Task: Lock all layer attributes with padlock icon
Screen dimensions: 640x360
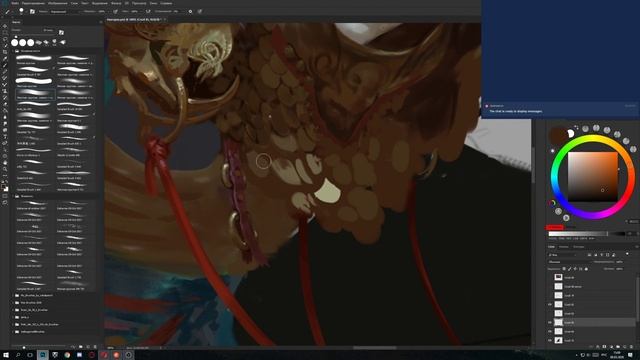Action: 587,269
